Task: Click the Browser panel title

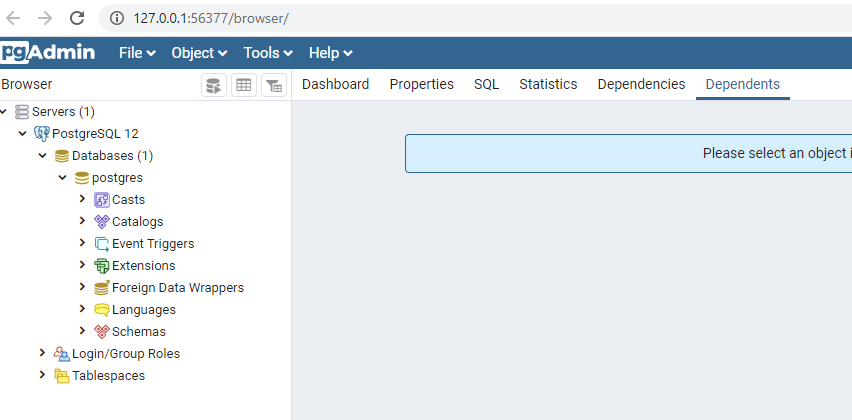Action: tap(27, 84)
